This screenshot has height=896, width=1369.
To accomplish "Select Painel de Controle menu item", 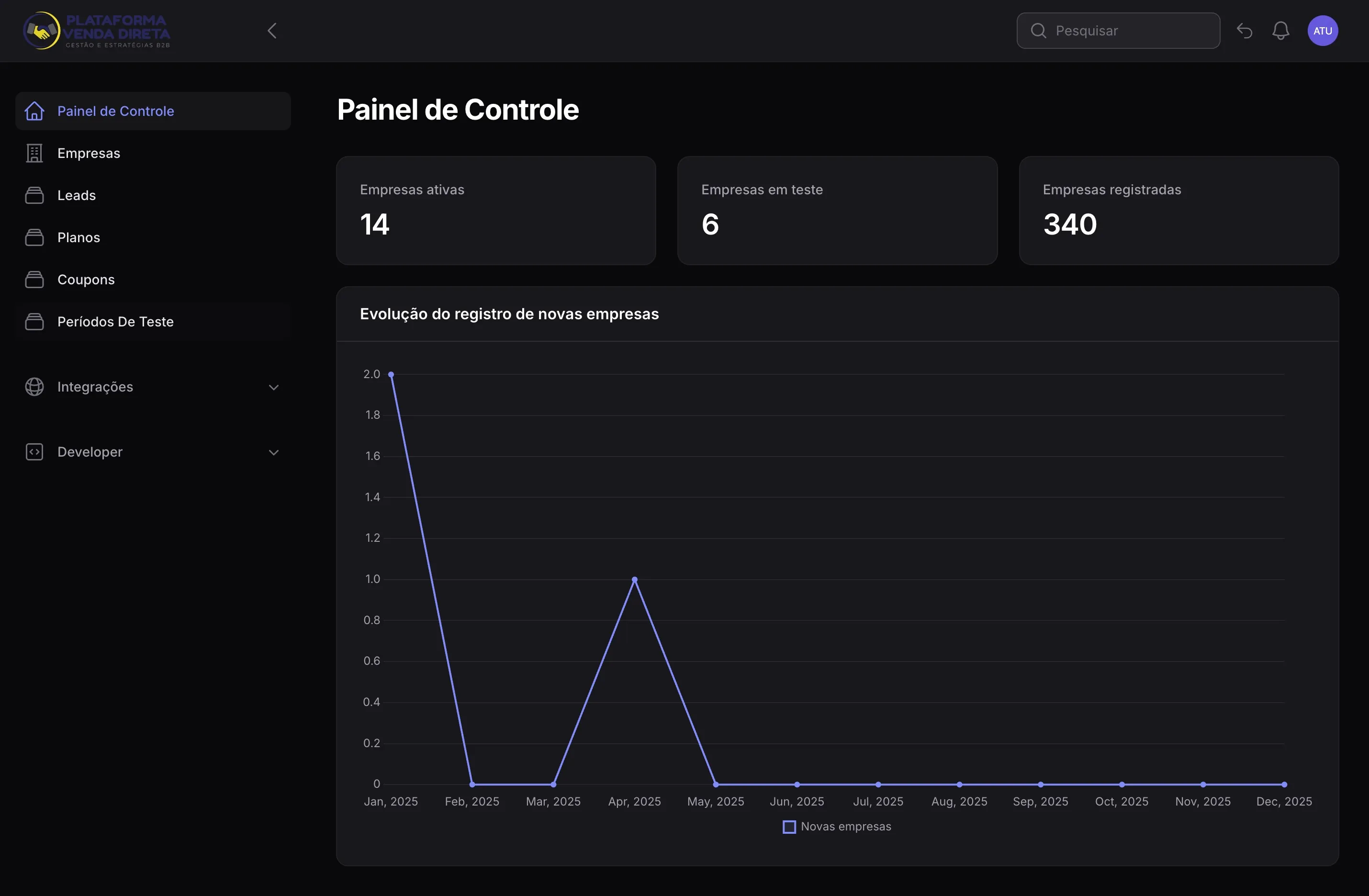I will pyautogui.click(x=153, y=111).
